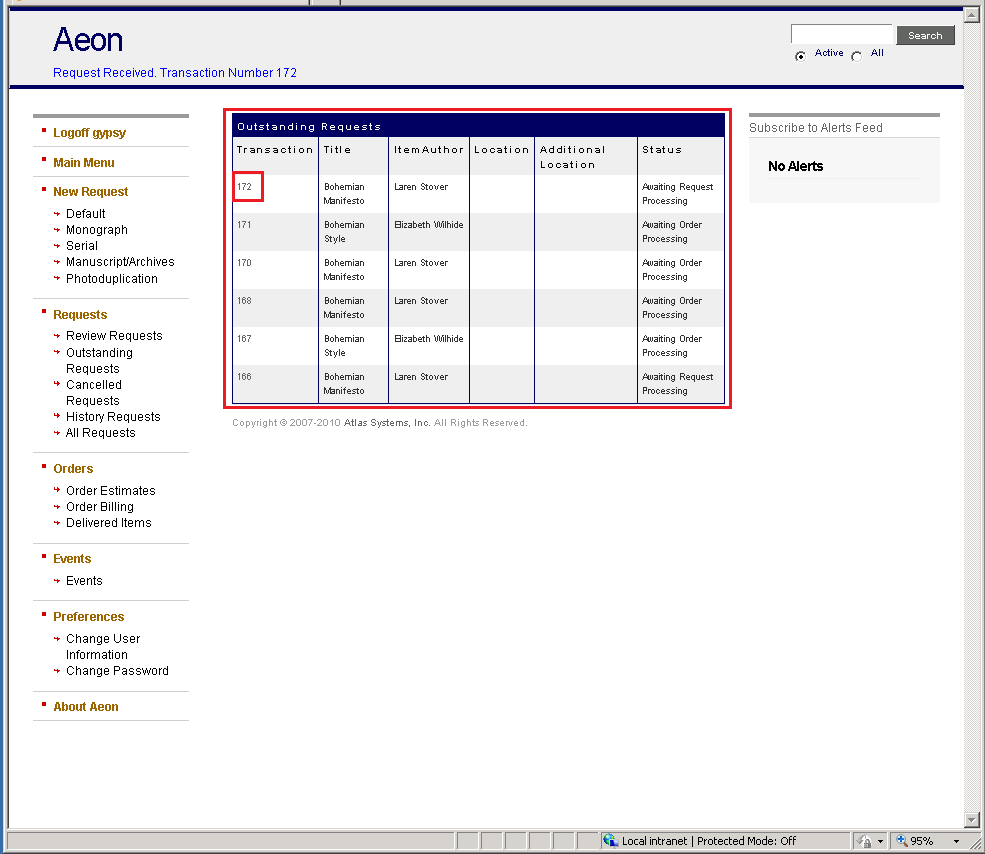Open the security zone dropdown arrow
Viewport: 985px width, 854px height.
pos(881,840)
